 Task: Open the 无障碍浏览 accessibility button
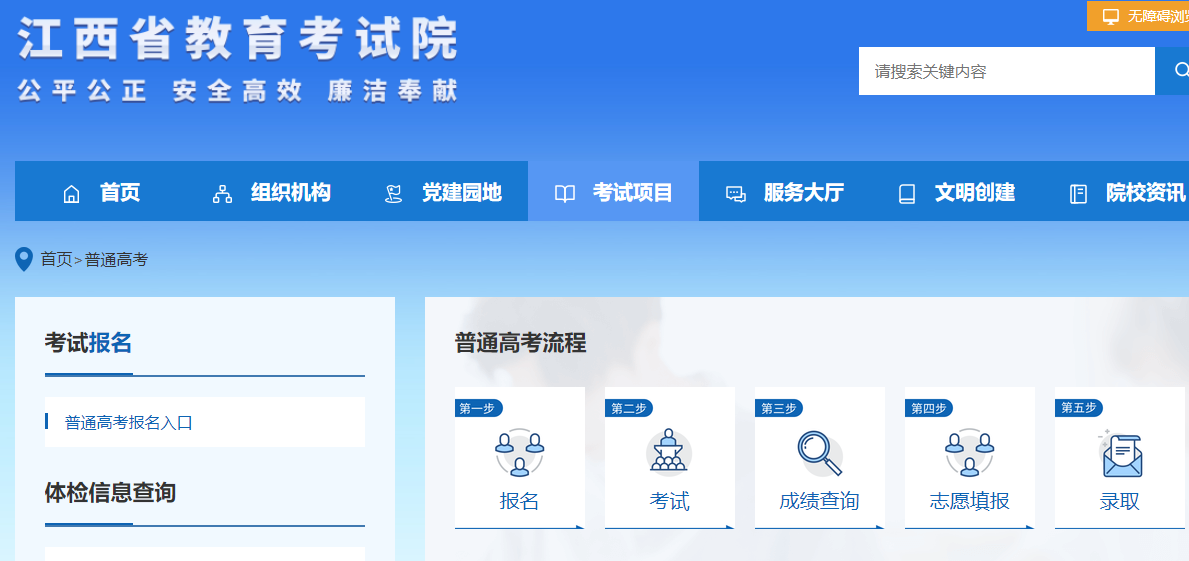(x=1137, y=16)
